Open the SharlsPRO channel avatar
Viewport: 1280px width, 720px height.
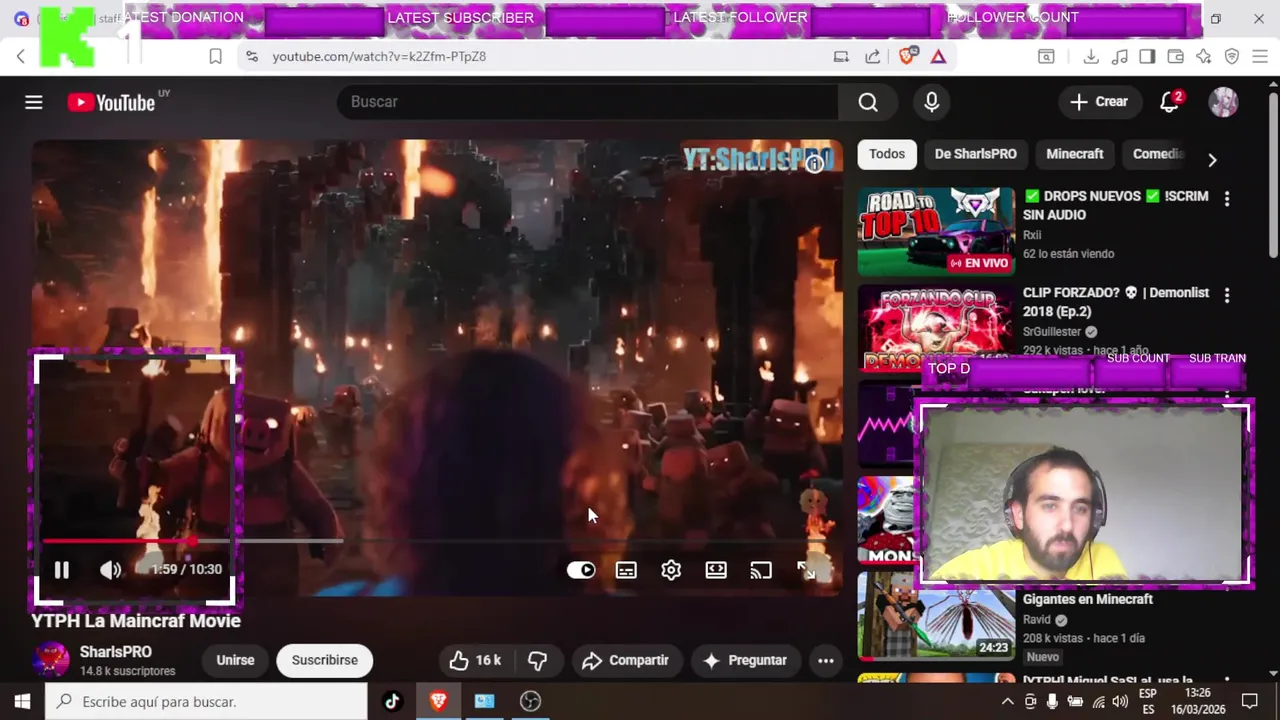51,660
